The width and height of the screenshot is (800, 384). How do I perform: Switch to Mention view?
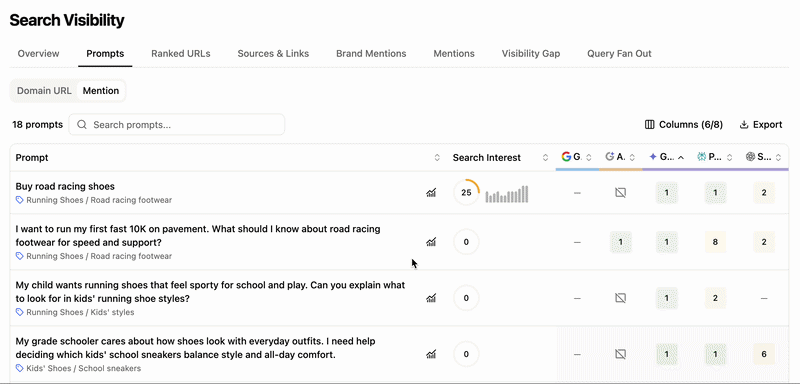[x=101, y=91]
